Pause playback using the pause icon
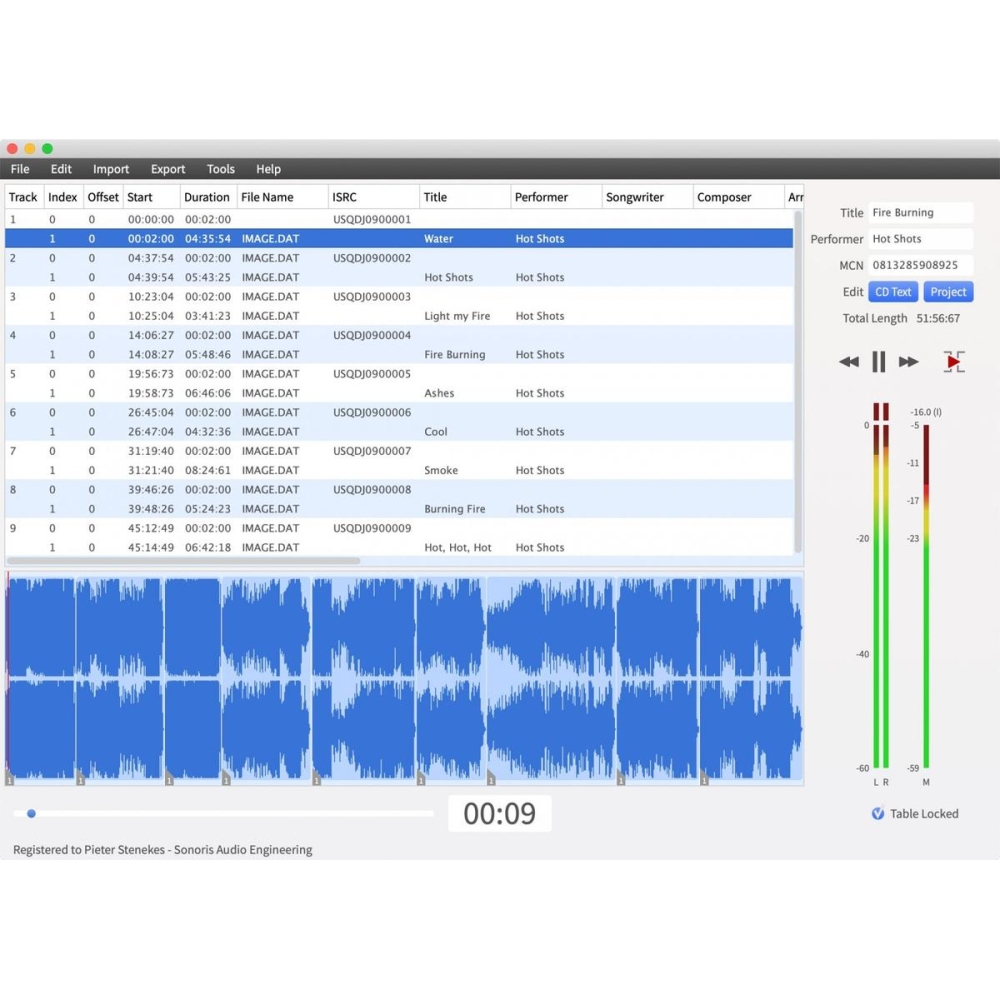The image size is (1000, 1000). pos(879,361)
